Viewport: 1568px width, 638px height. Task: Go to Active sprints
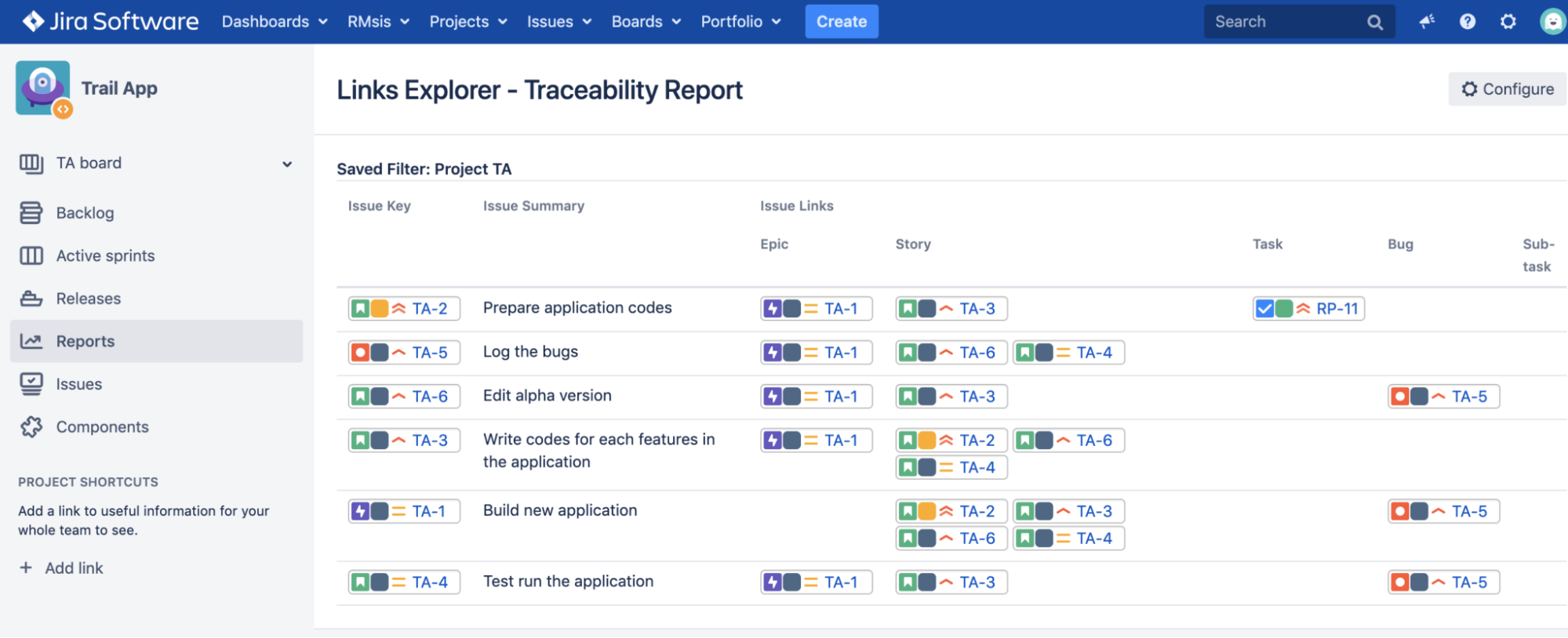105,256
